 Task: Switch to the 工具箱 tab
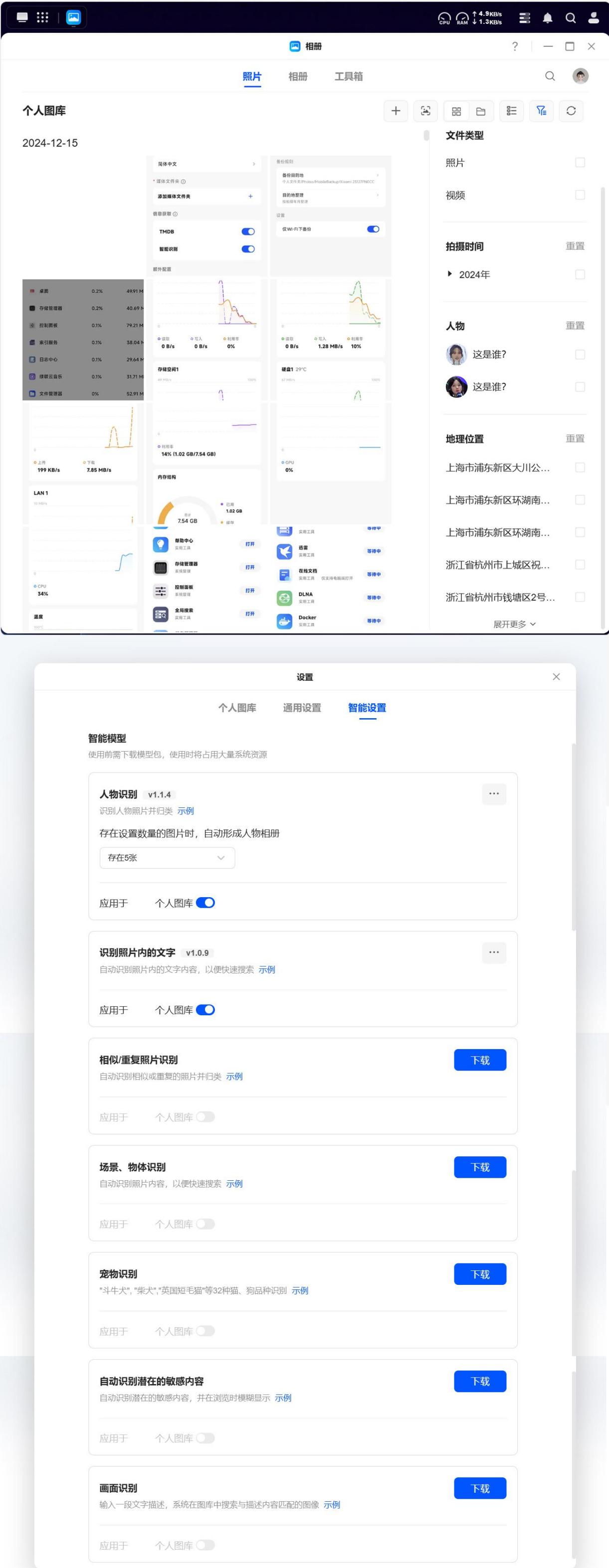348,77
